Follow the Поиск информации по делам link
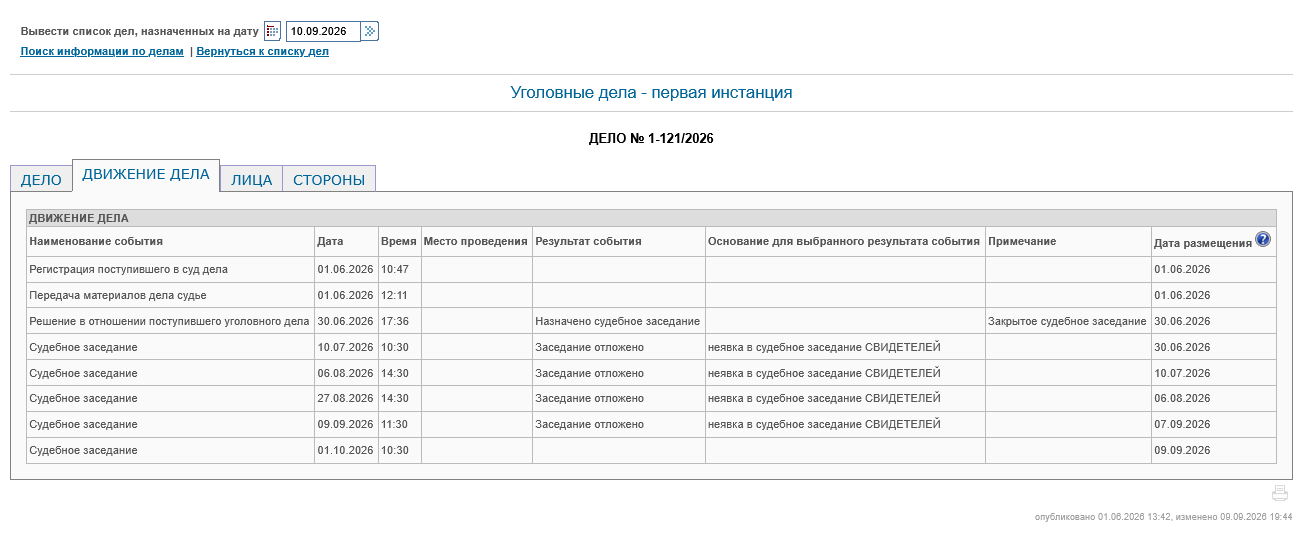Viewport: 1303px width, 534px height. point(102,51)
